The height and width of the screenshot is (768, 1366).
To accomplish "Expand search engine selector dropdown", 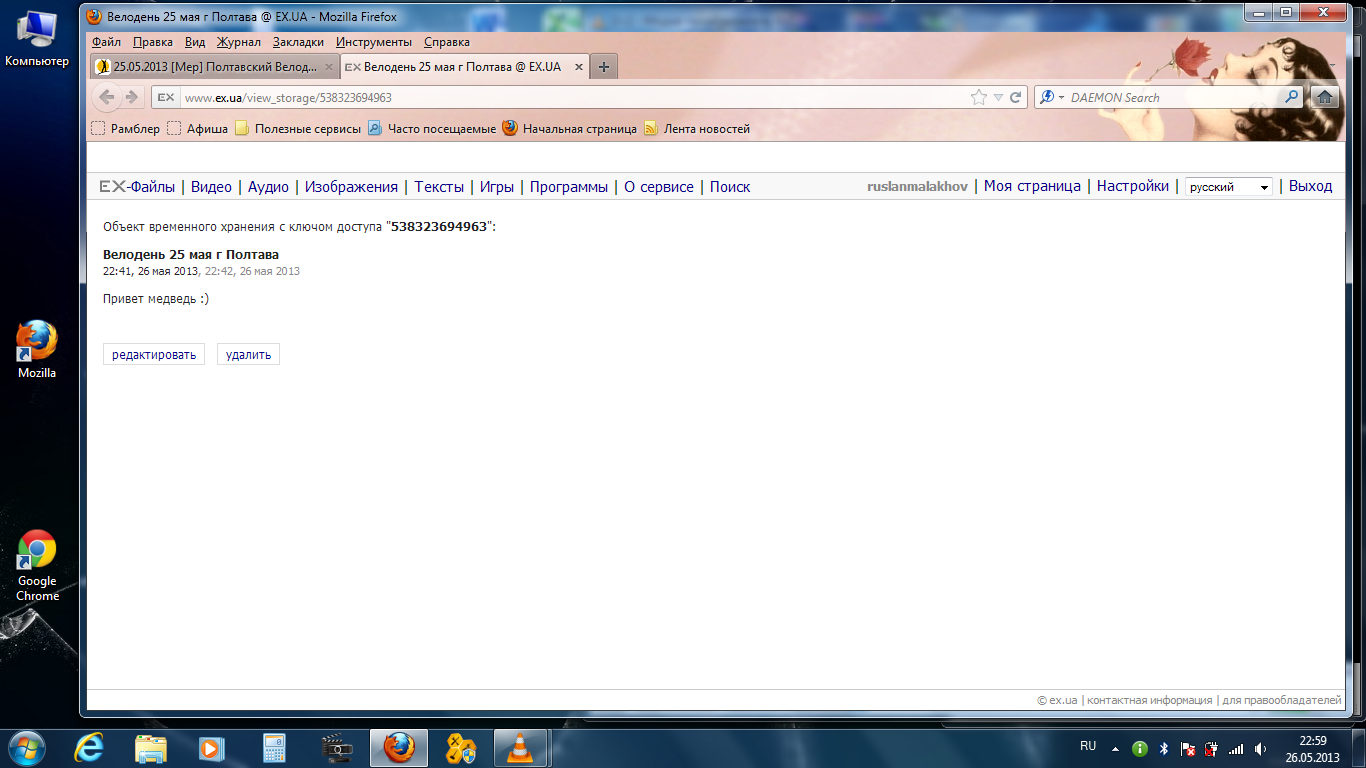I will [1052, 97].
